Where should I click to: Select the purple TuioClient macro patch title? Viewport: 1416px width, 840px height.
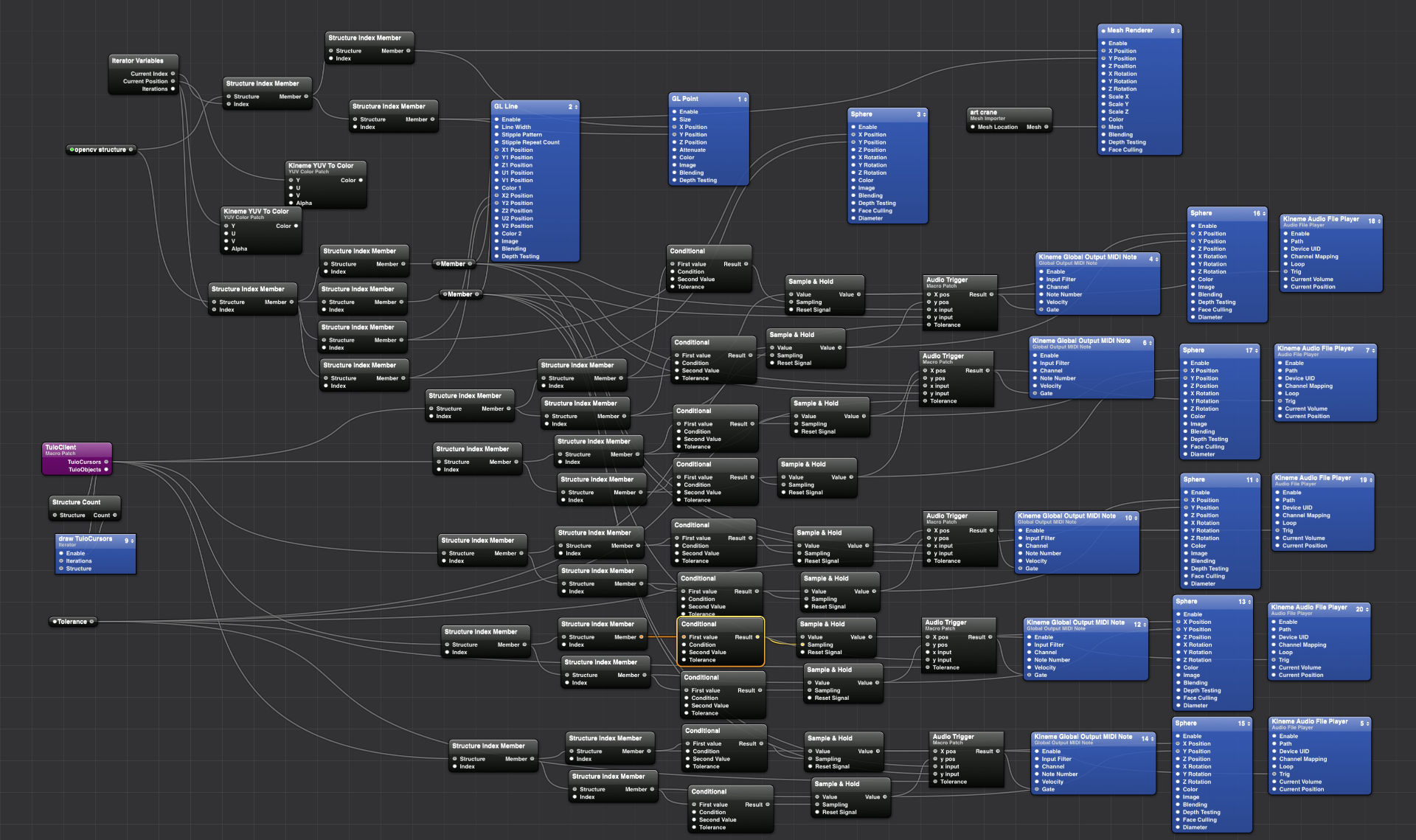click(x=61, y=448)
